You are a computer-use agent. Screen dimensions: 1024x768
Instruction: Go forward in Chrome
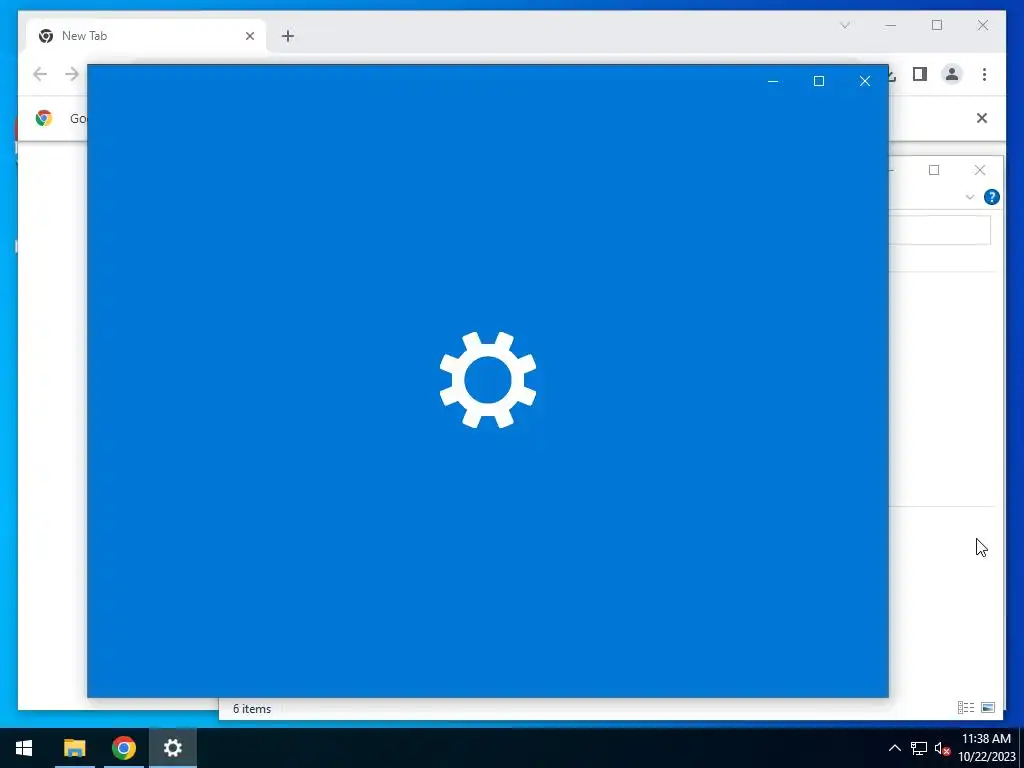point(72,74)
